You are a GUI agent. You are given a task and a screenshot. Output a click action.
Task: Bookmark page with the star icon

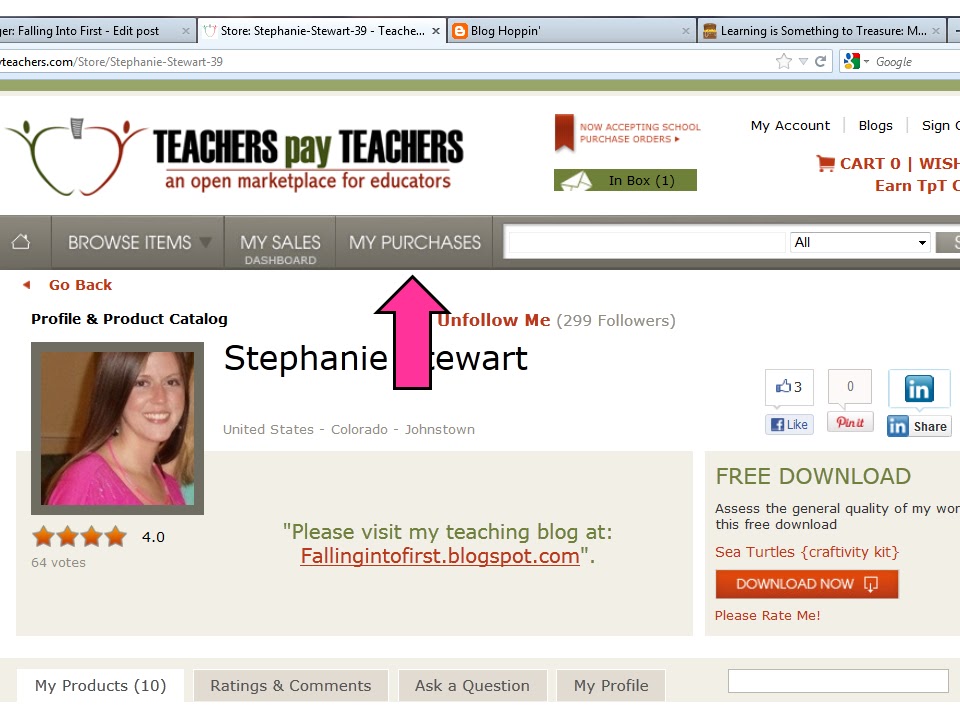(x=784, y=61)
